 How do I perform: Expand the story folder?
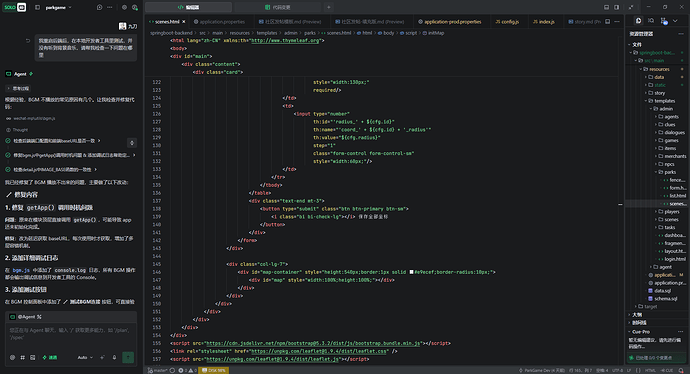[x=657, y=93]
